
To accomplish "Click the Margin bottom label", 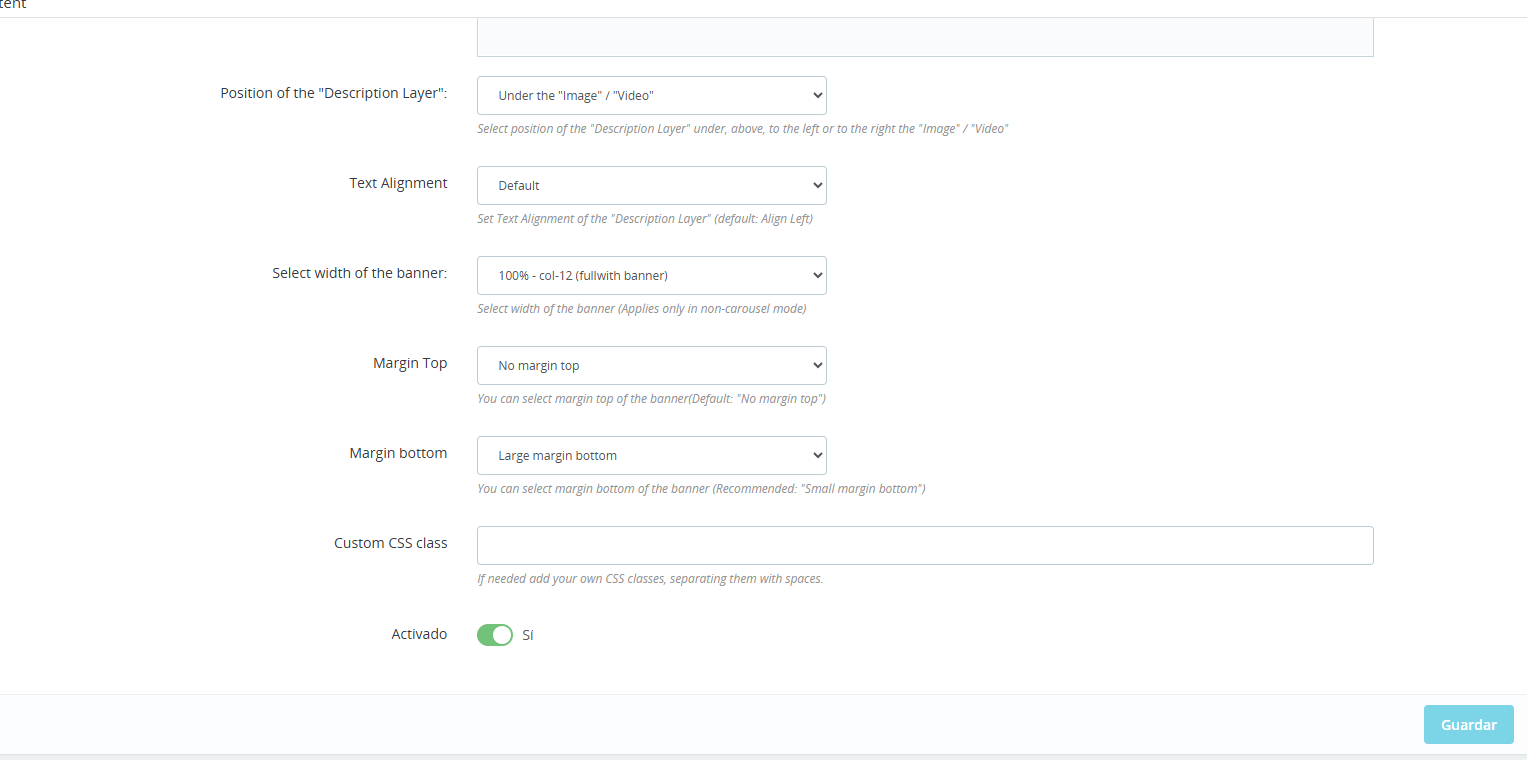I will coord(398,453).
